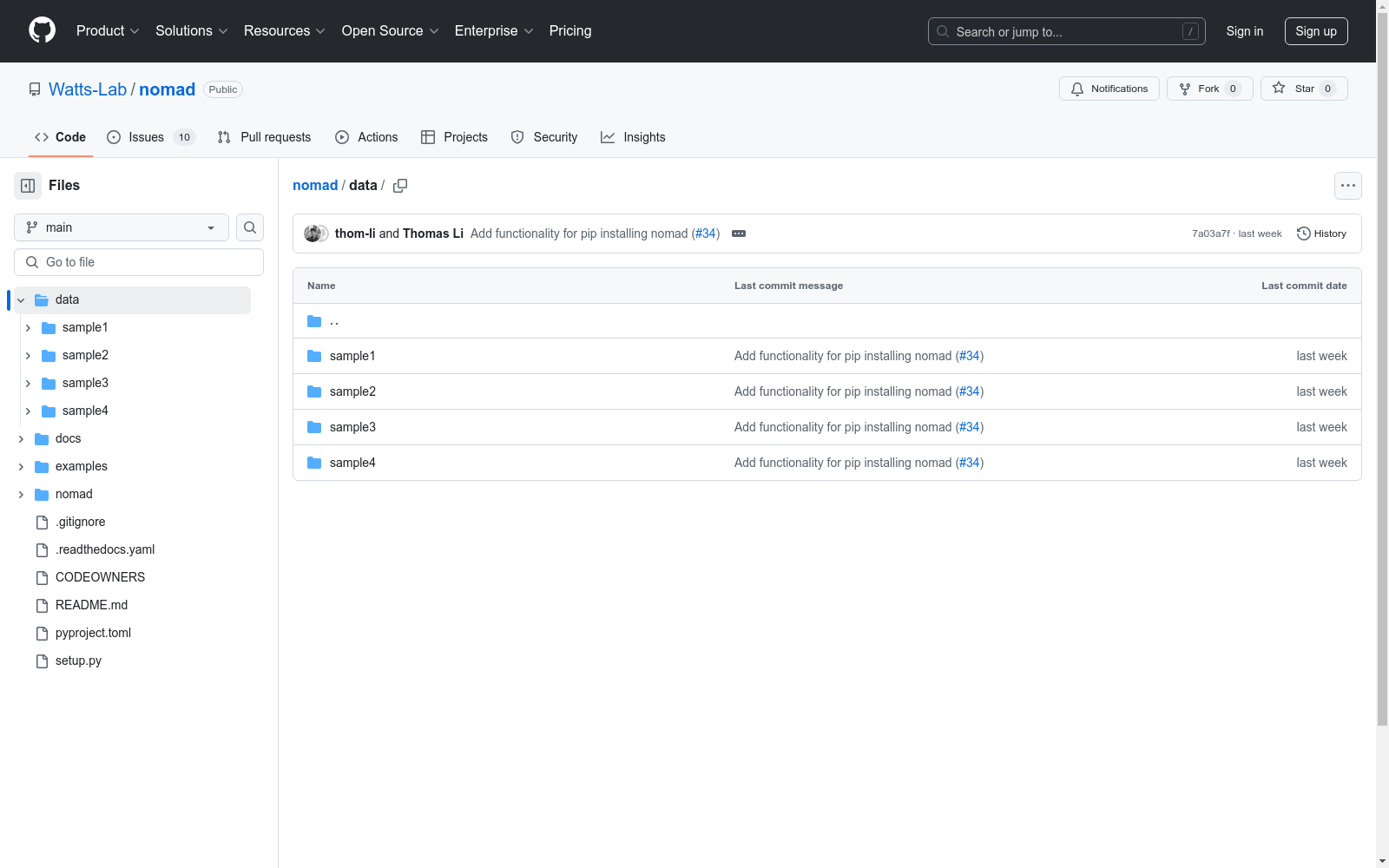Image resolution: width=1389 pixels, height=868 pixels.
Task: Open Watts-Lab organization link
Action: (x=88, y=89)
